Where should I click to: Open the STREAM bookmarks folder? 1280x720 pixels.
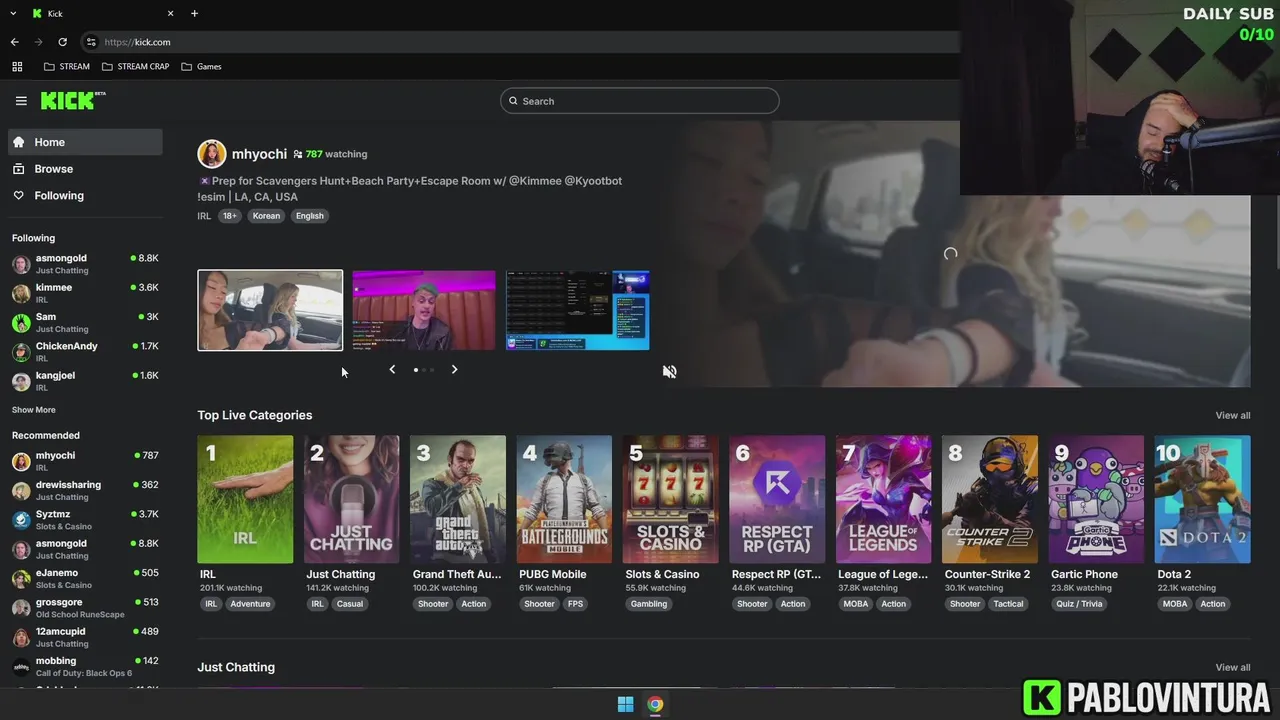tap(67, 67)
